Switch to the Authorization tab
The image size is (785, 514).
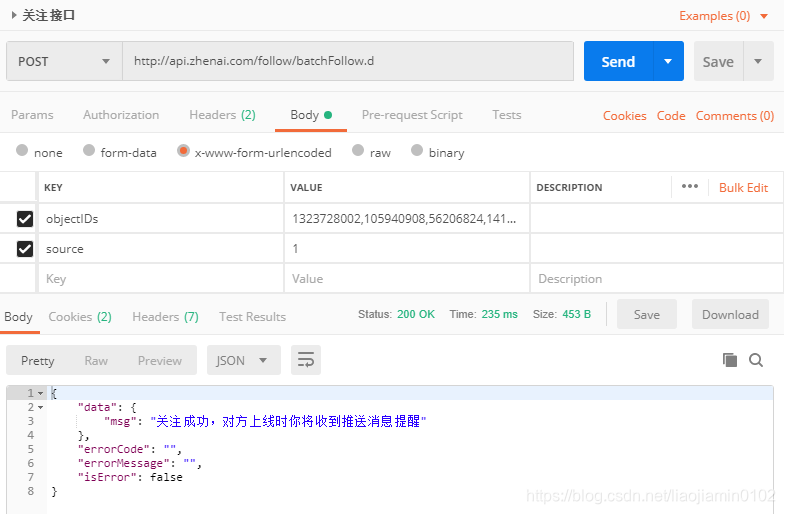(121, 115)
